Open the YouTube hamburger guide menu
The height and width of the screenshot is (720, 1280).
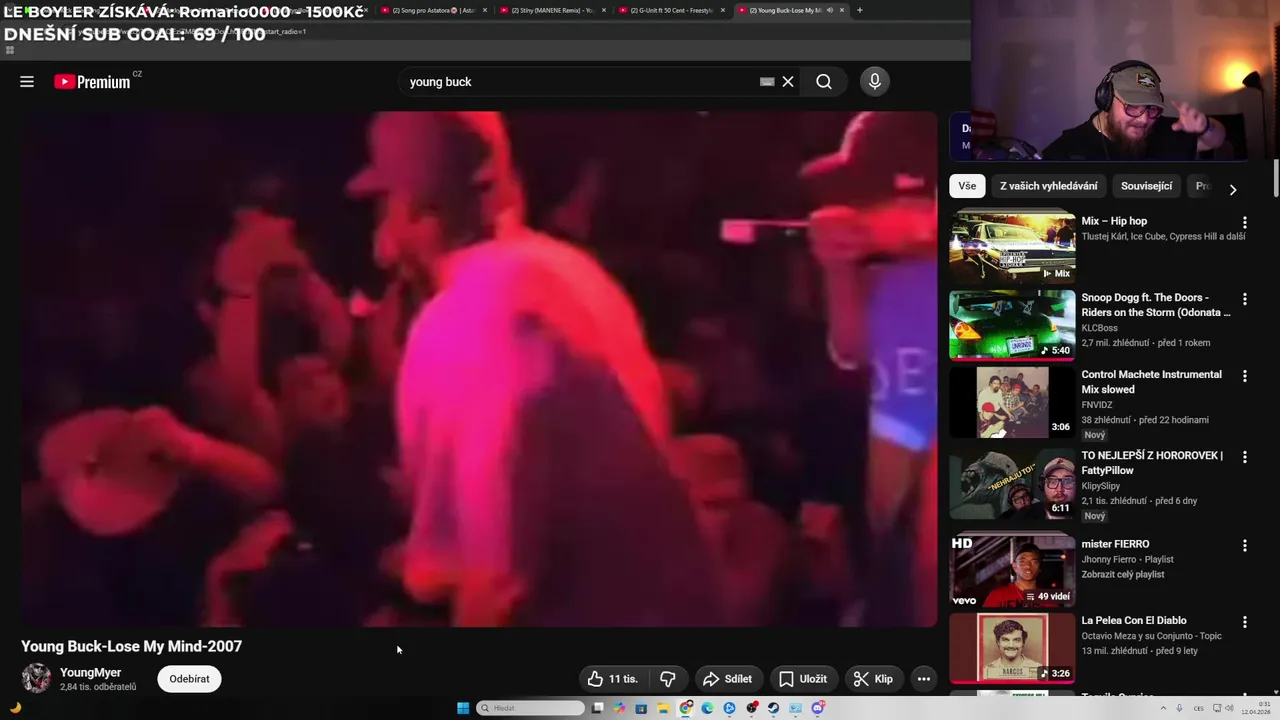point(27,82)
